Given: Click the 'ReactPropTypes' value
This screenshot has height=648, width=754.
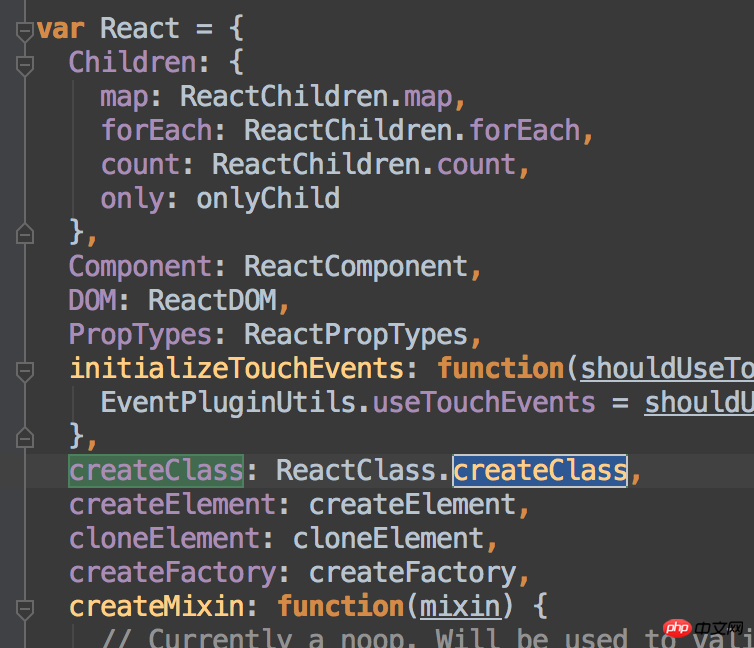Looking at the screenshot, I should (356, 335).
